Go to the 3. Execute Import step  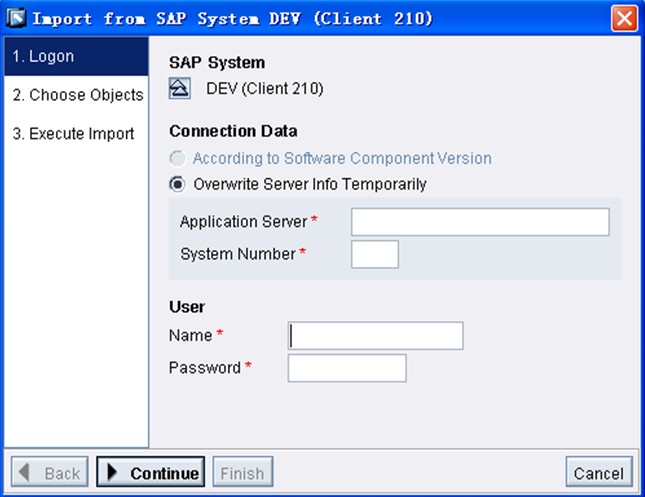[77, 133]
